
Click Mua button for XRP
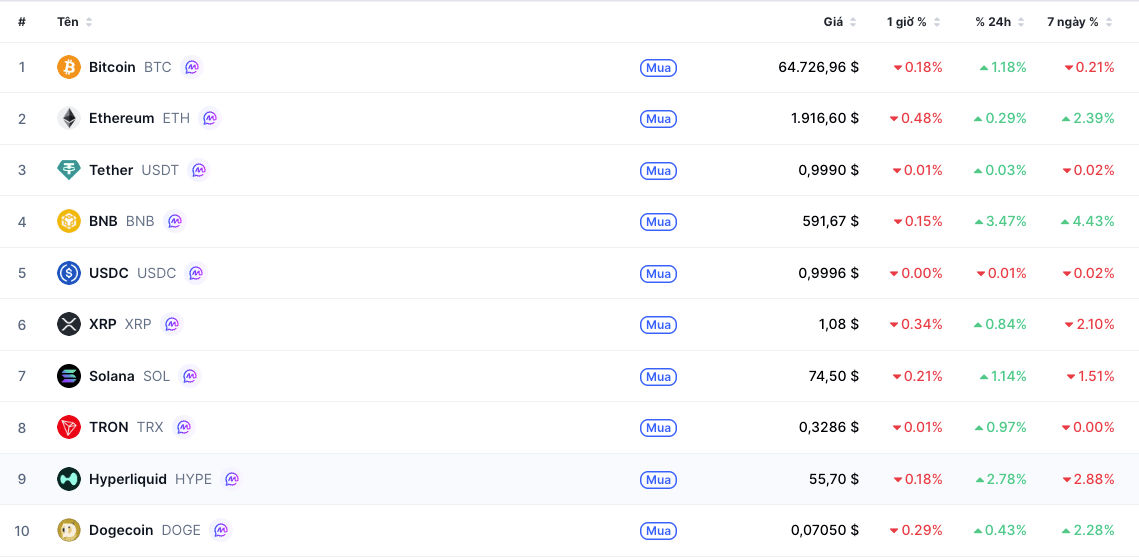coord(658,325)
